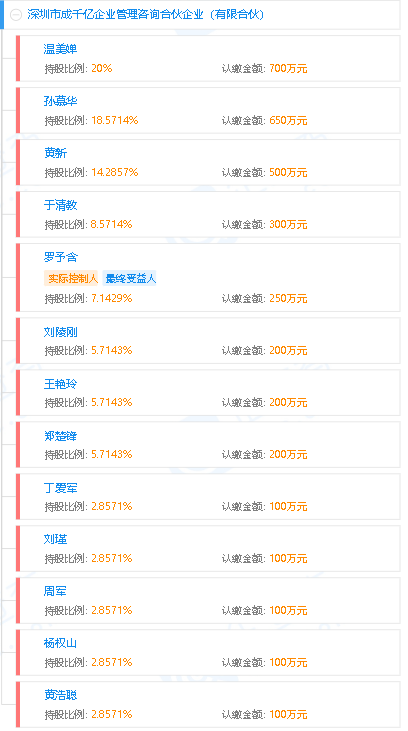The image size is (408, 731).
Task: Open shareholder 孙慕华 profile
Action: pyautogui.click(x=60, y=101)
